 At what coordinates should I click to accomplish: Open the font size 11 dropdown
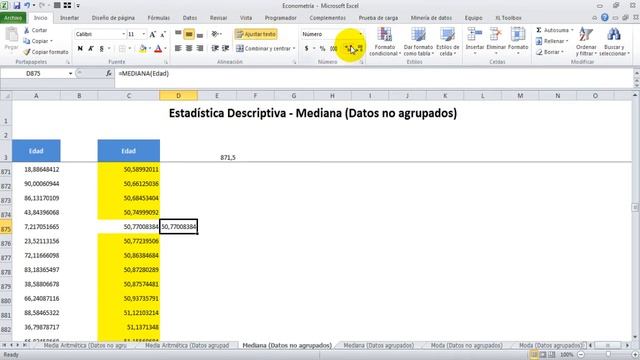(x=144, y=34)
